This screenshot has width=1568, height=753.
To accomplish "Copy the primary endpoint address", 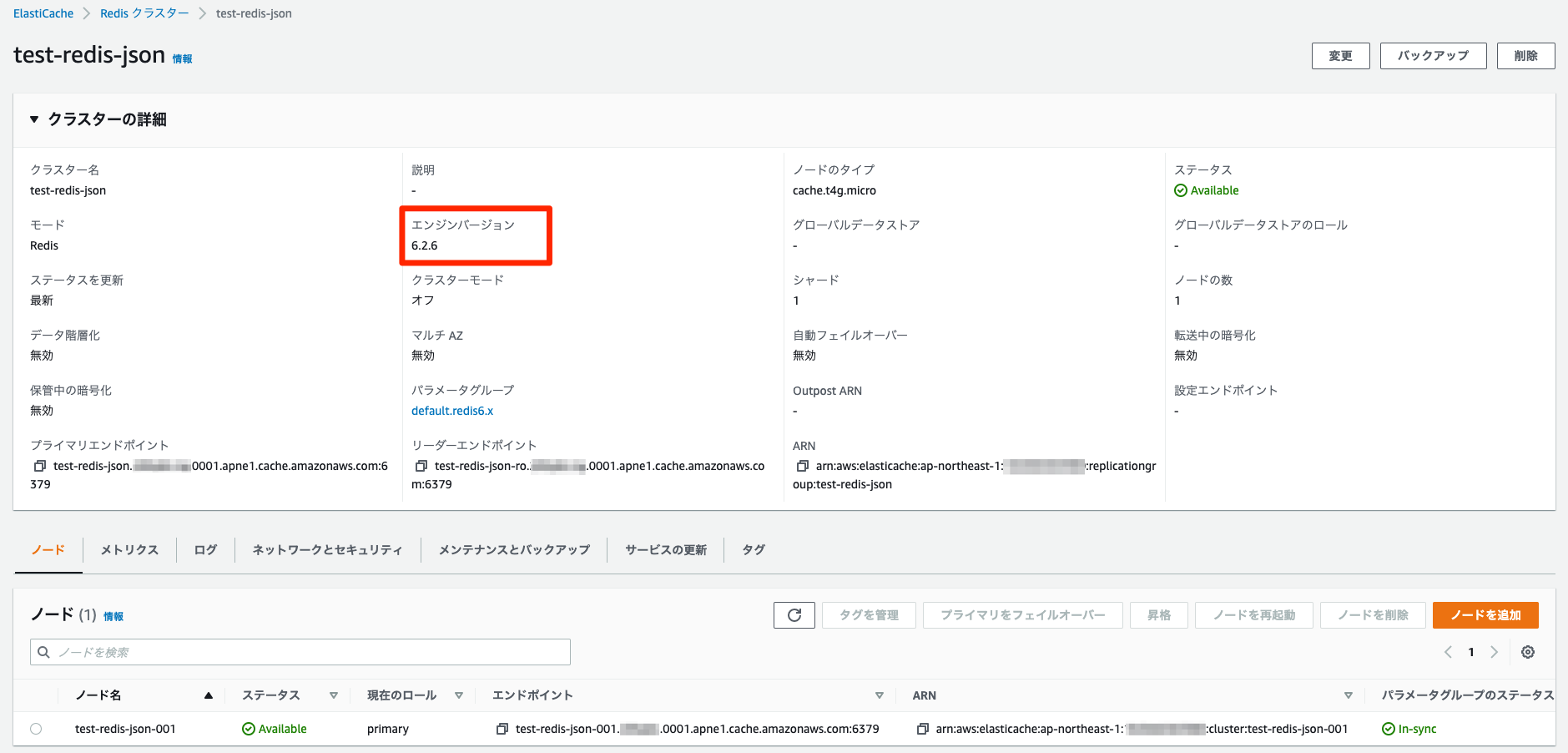I will pyautogui.click(x=39, y=466).
